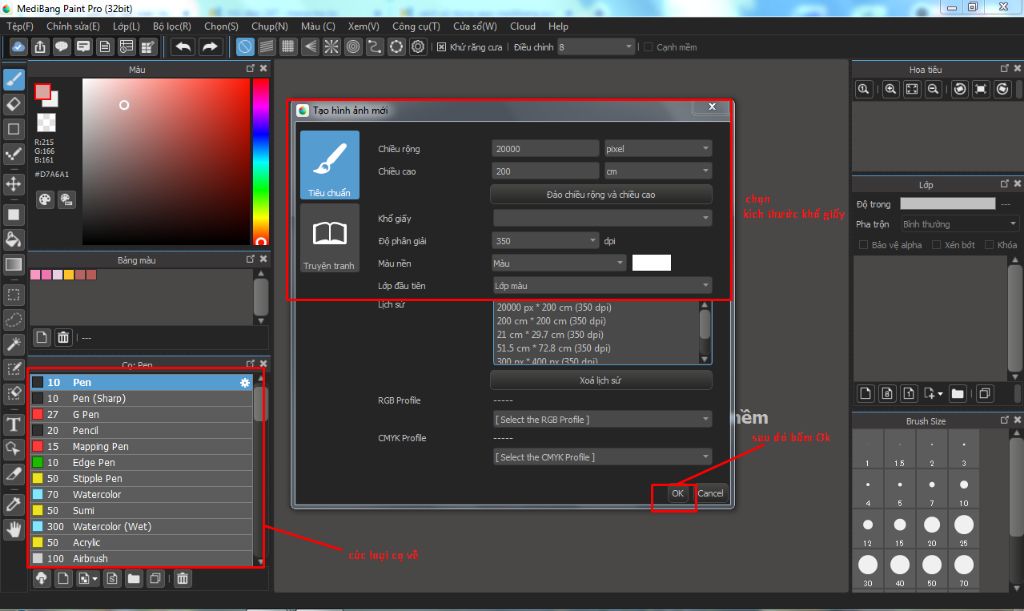The width and height of the screenshot is (1024, 611).
Task: Select the Lasso tool
Action: pyautogui.click(x=14, y=319)
